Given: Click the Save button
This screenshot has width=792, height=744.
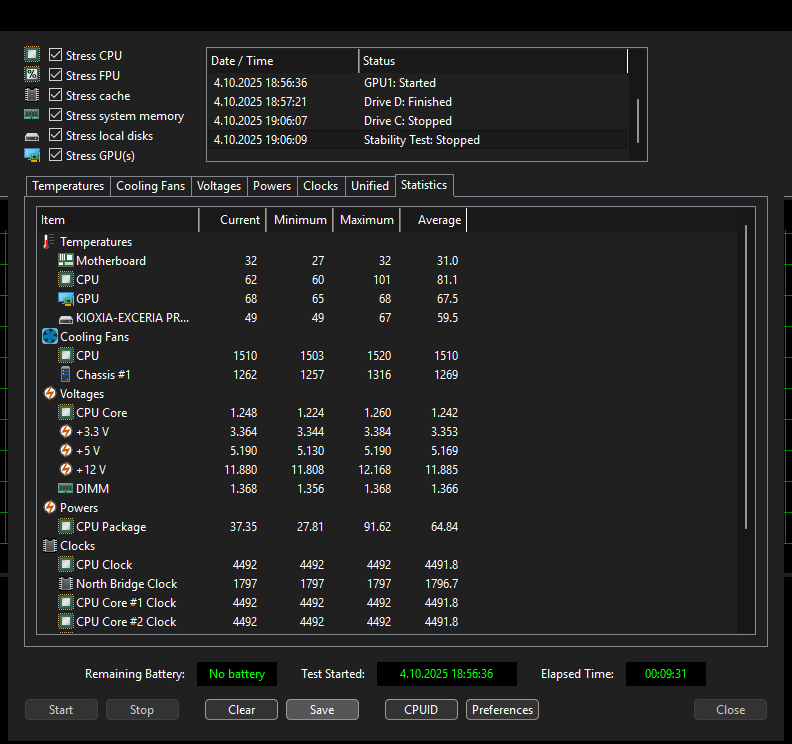Looking at the screenshot, I should 322,710.
